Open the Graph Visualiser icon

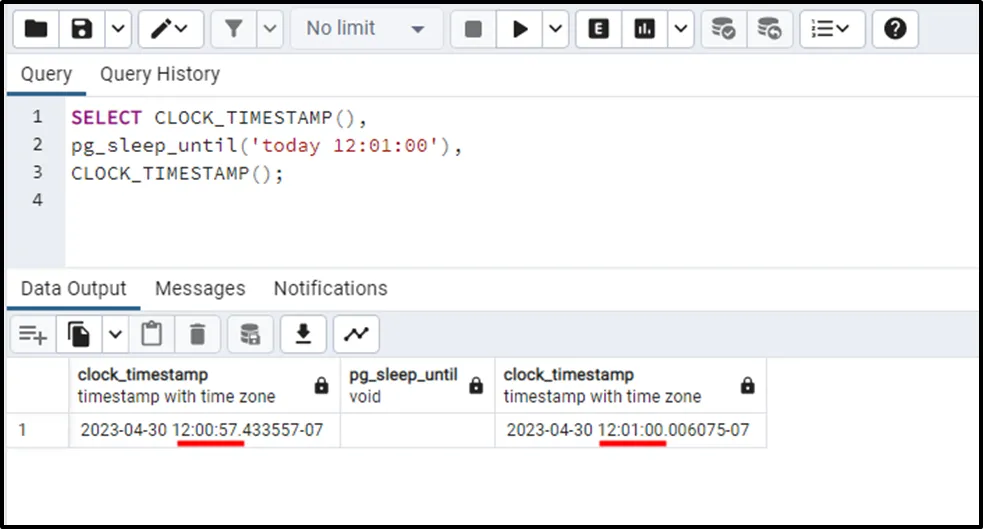[x=356, y=334]
